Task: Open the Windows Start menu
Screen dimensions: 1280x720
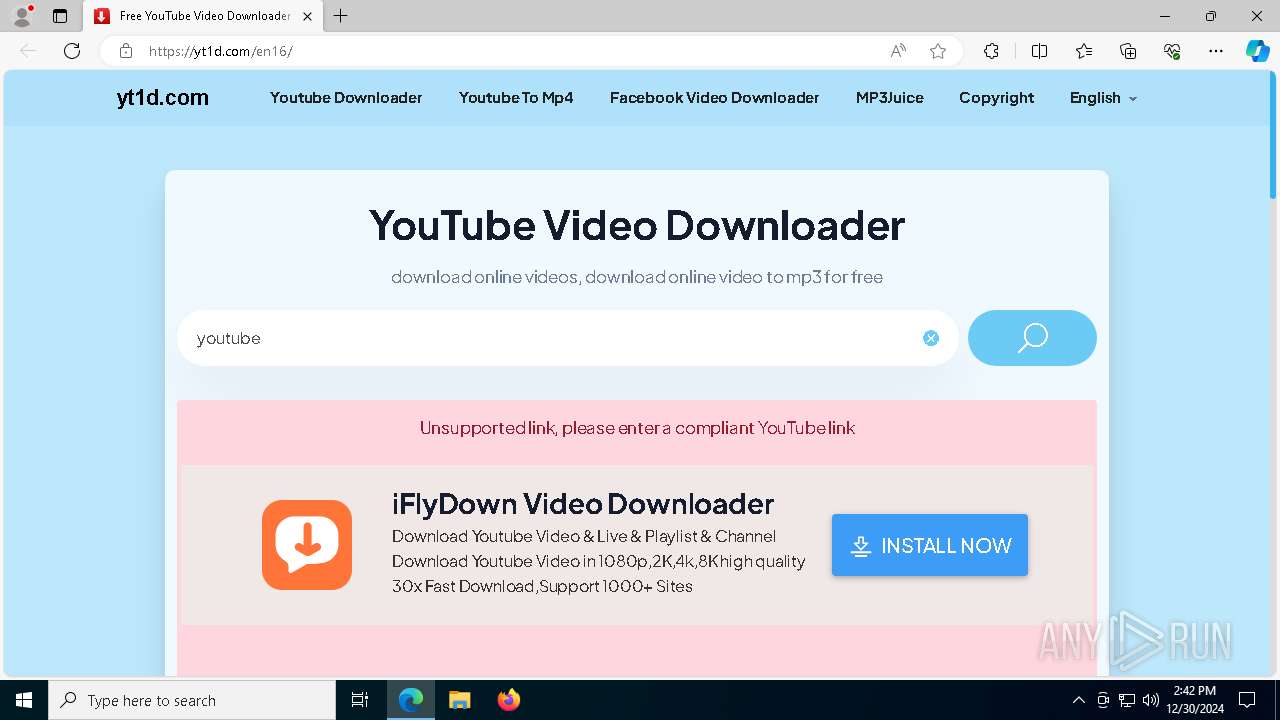Action: (x=24, y=700)
